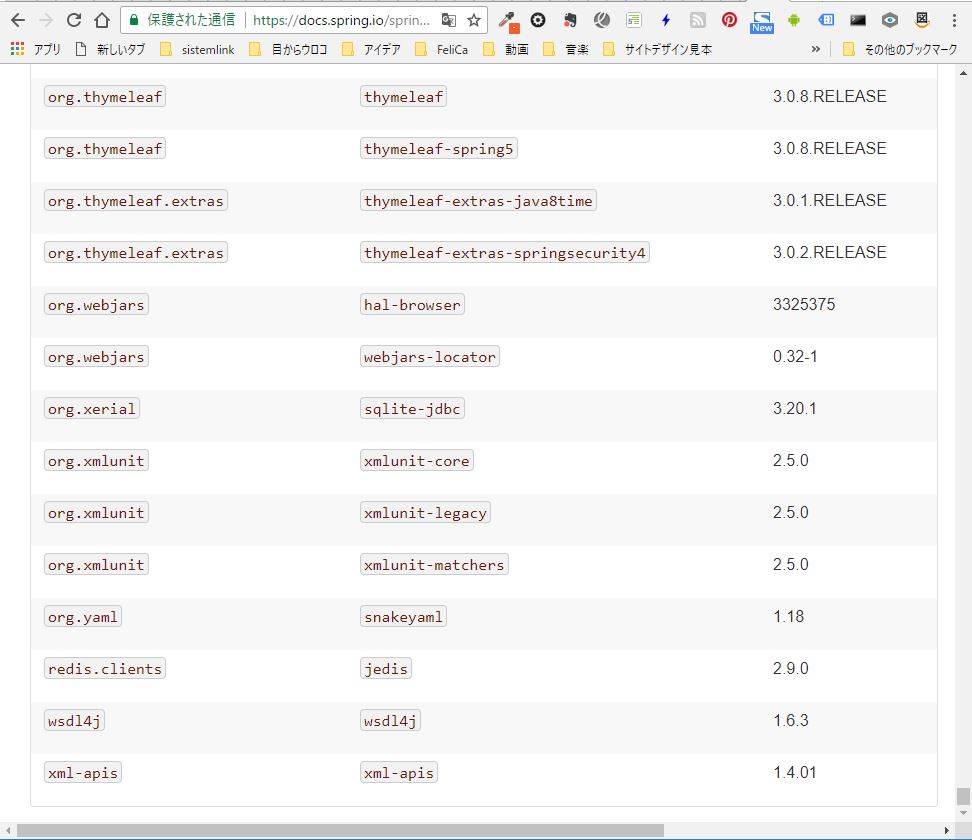Open the 目からウロコ bookmark folder
The width and height of the screenshot is (972, 840).
click(288, 49)
